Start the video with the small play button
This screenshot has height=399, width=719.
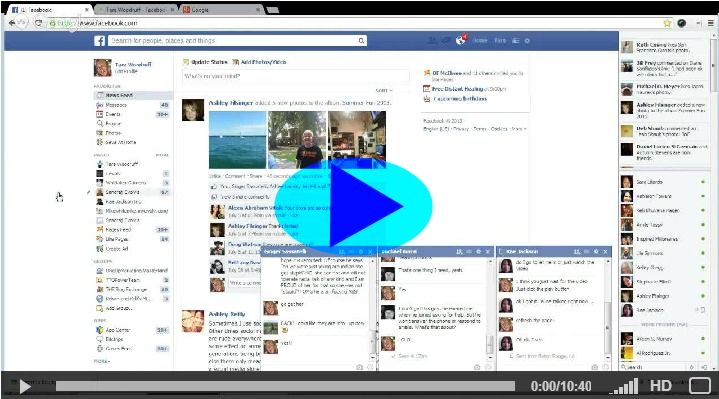[x=25, y=387]
